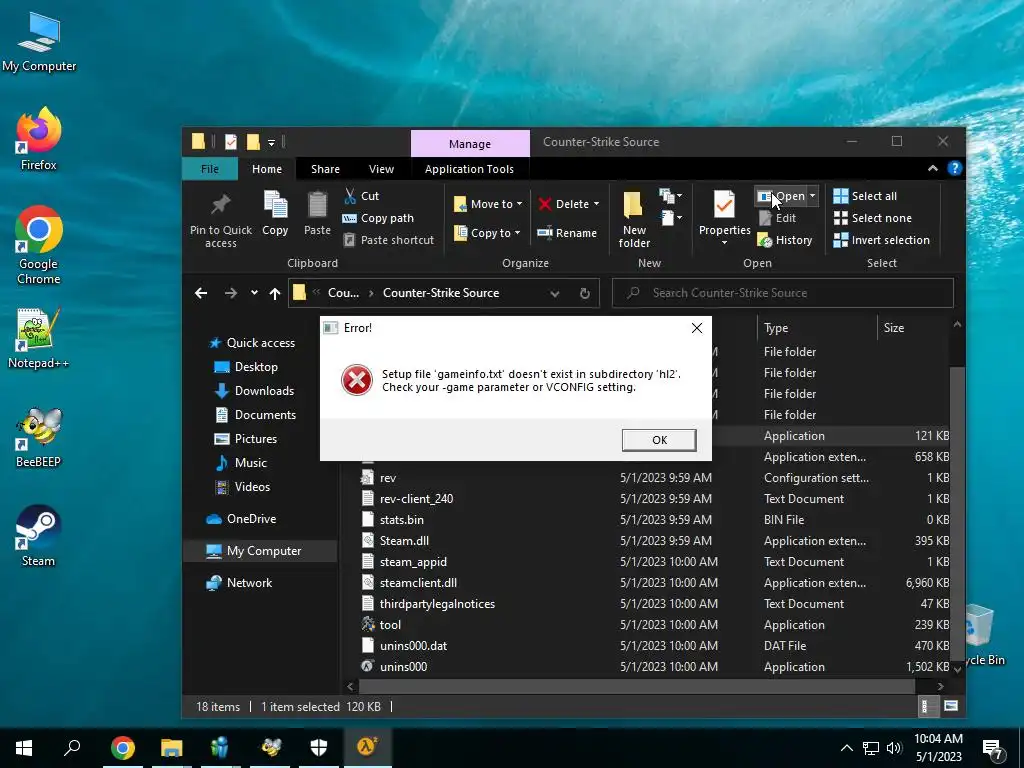The width and height of the screenshot is (1024, 768).
Task: Click Paste shortcut in the ribbon
Action: [389, 240]
